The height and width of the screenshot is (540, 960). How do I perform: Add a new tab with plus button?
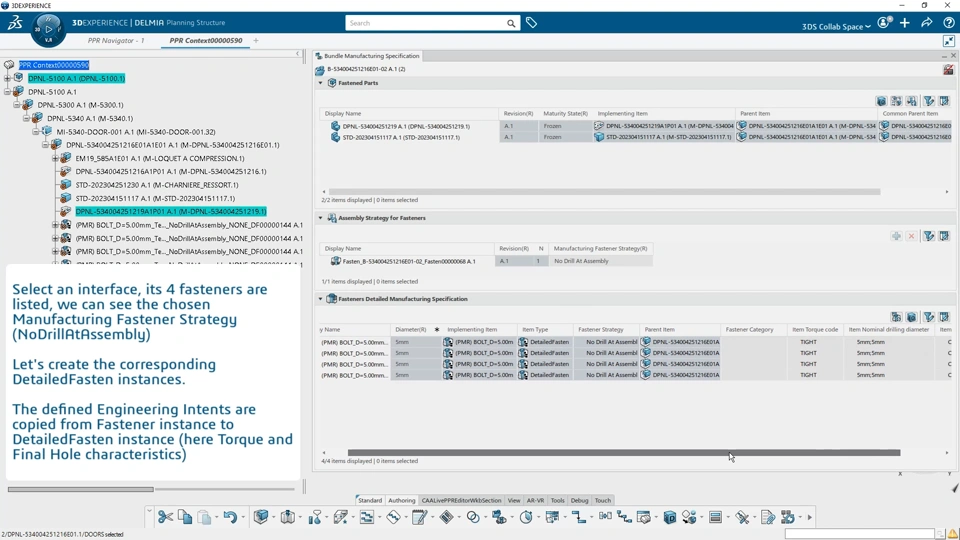pyautogui.click(x=256, y=40)
